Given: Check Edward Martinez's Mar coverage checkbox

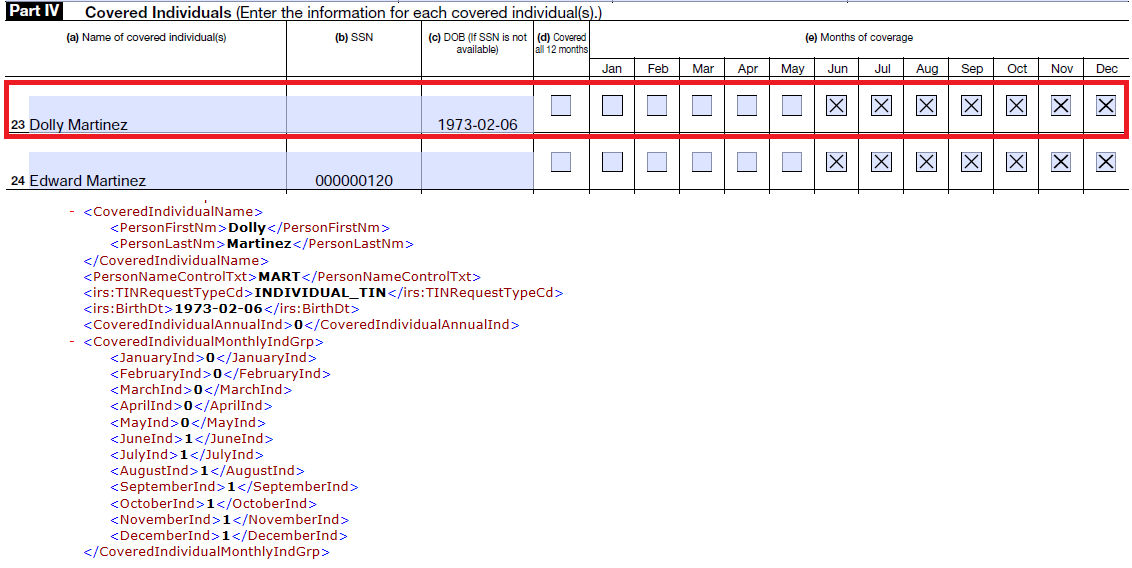Looking at the screenshot, I should [x=702, y=161].
